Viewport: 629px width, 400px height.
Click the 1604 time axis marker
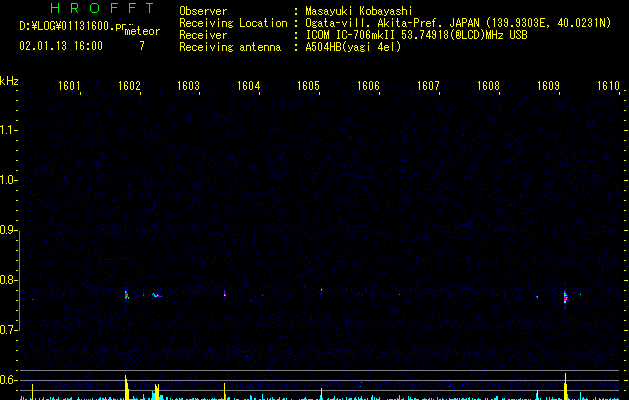pos(249,86)
